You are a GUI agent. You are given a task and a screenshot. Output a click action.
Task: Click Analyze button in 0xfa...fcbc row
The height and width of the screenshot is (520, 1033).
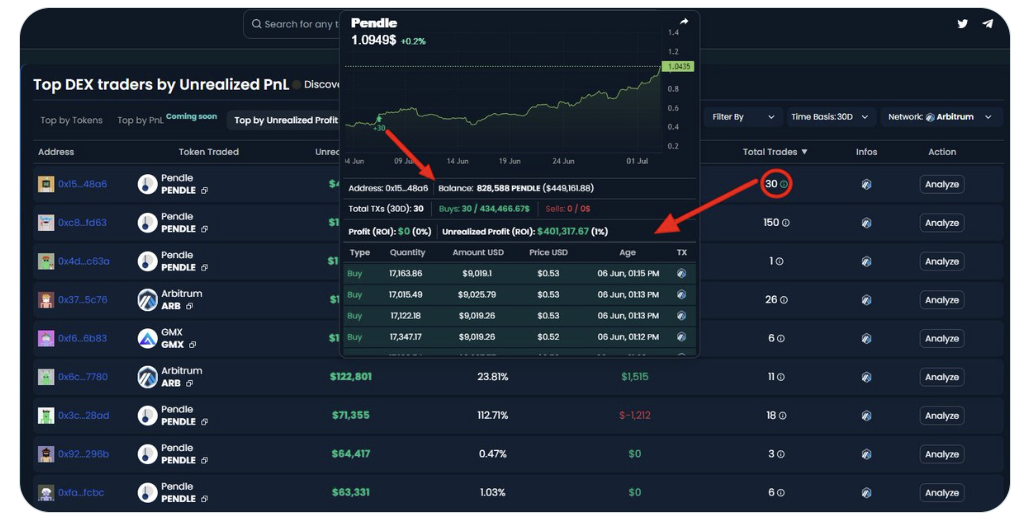click(x=941, y=492)
